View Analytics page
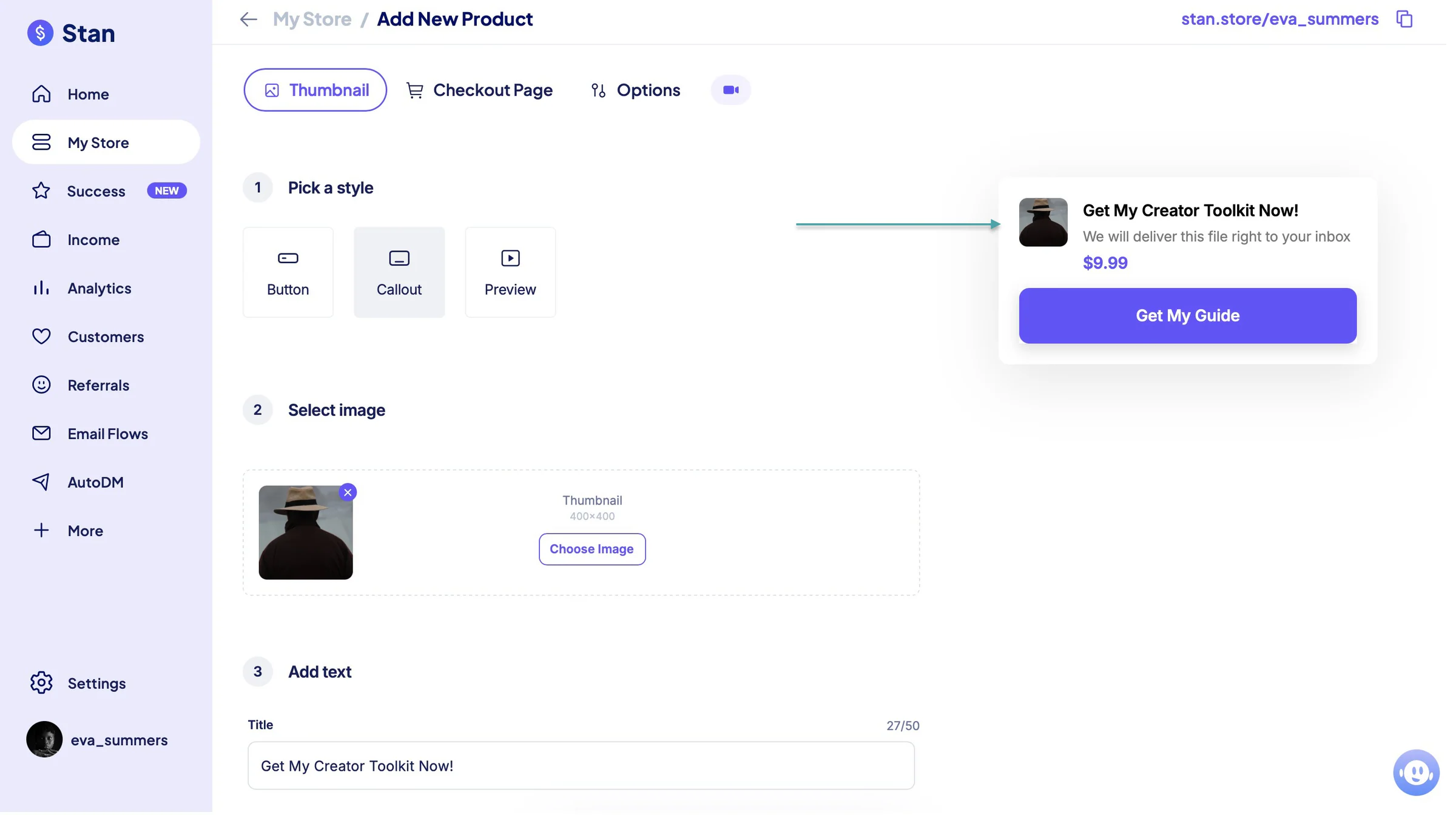The width and height of the screenshot is (1456, 815). pyautogui.click(x=106, y=288)
